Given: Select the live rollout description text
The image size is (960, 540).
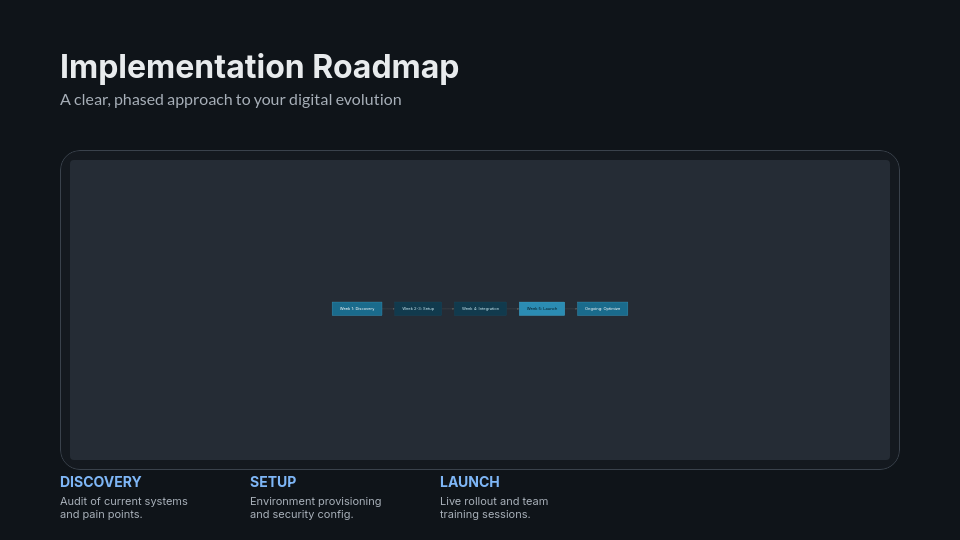Looking at the screenshot, I should coord(494,508).
